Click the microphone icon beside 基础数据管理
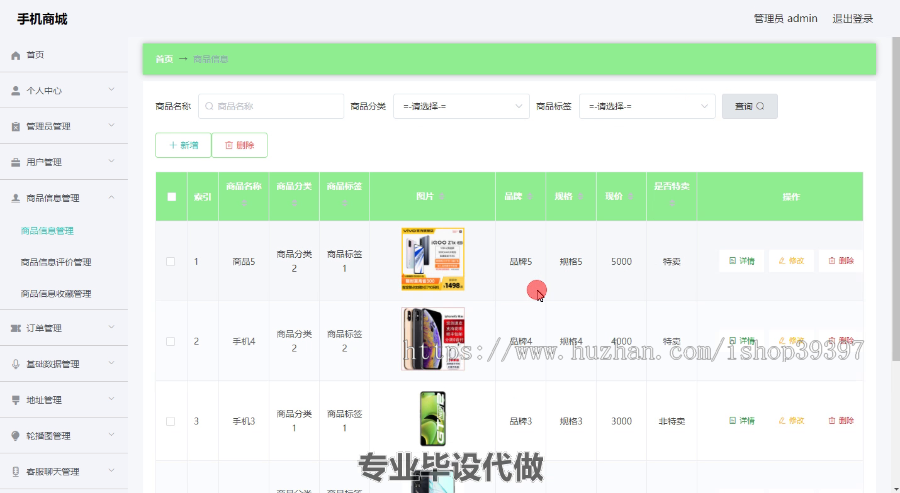This screenshot has width=900, height=493. pyautogui.click(x=15, y=364)
